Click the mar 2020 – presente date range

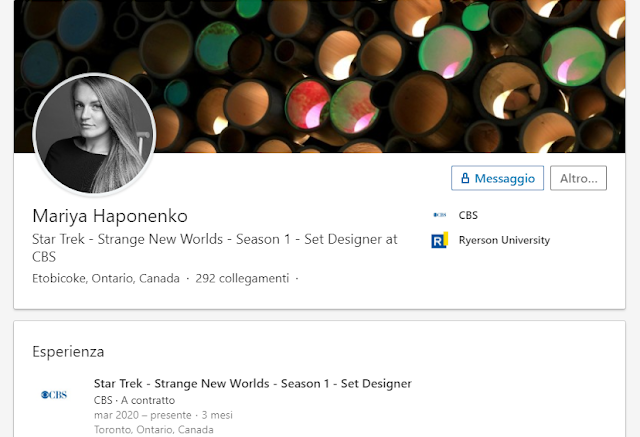pyautogui.click(x=142, y=415)
